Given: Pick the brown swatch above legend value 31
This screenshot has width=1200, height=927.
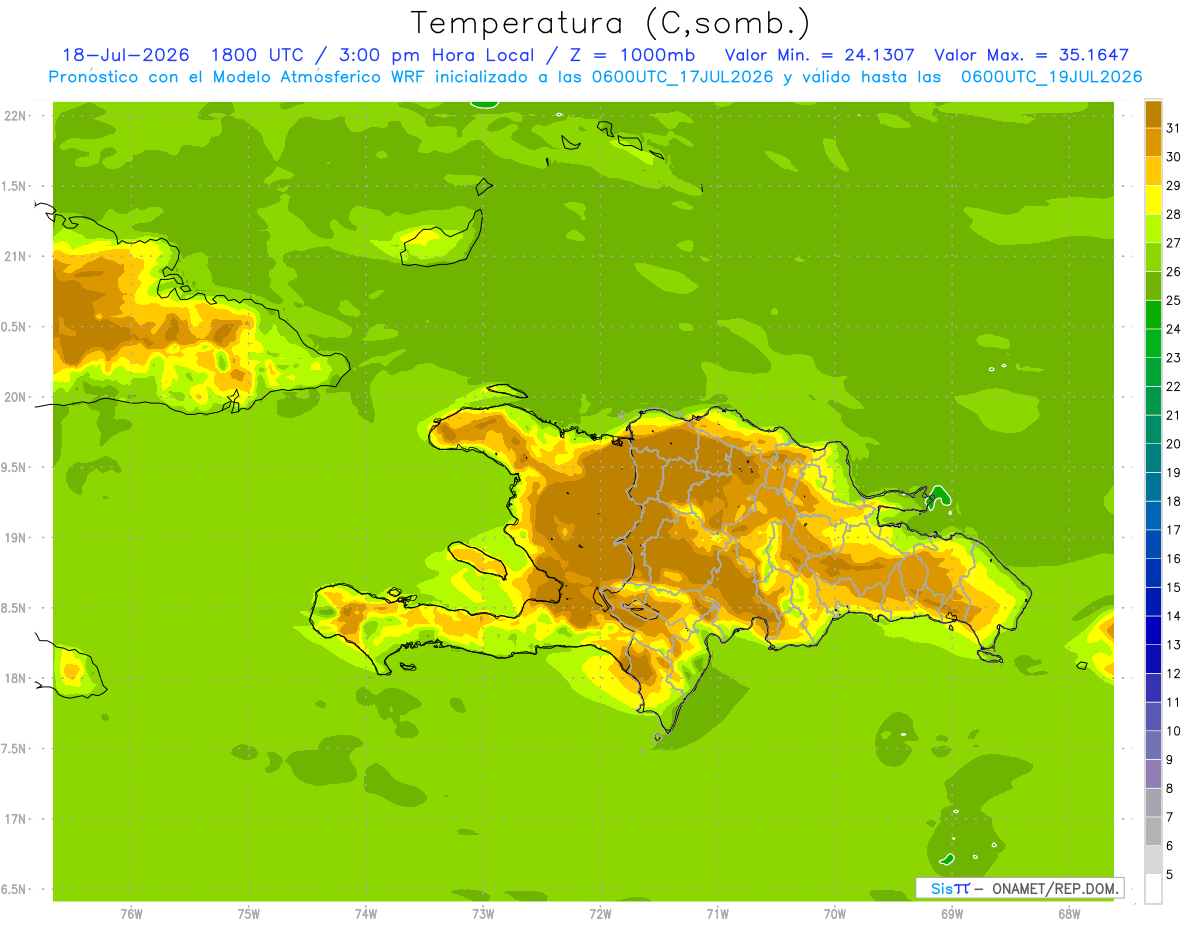Looking at the screenshot, I should click(1153, 114).
